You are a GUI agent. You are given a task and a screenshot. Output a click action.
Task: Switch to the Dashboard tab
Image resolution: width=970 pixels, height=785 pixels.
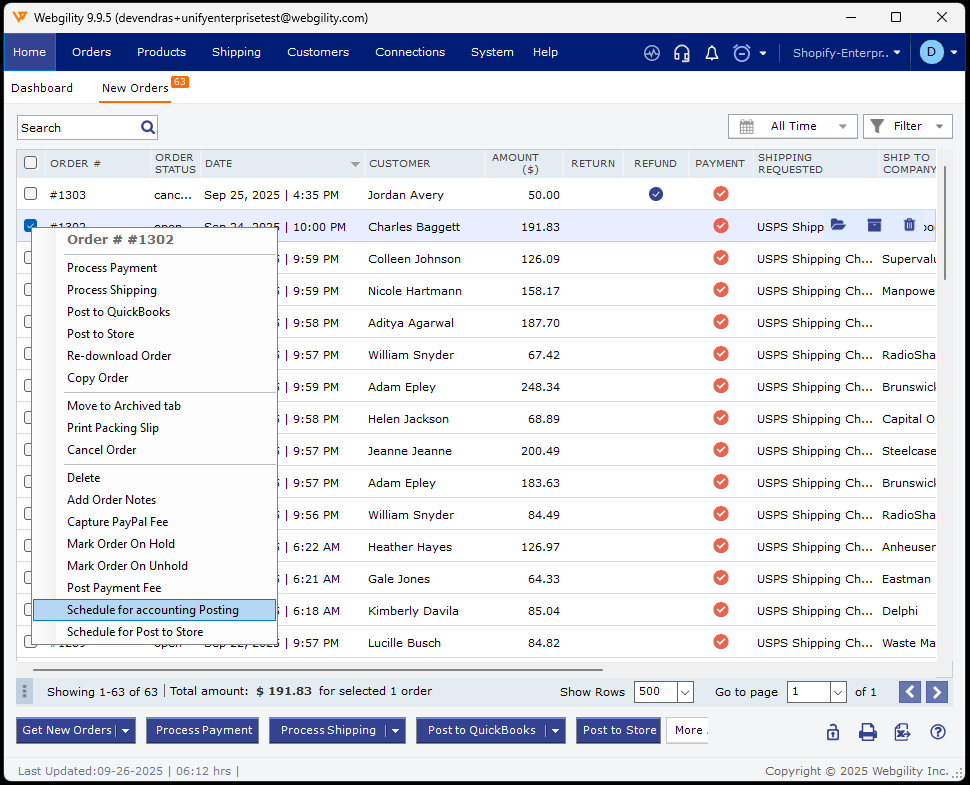[42, 88]
